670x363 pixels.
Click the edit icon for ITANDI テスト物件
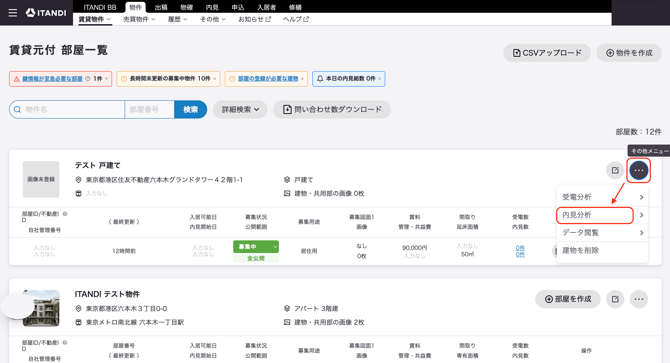(615, 299)
